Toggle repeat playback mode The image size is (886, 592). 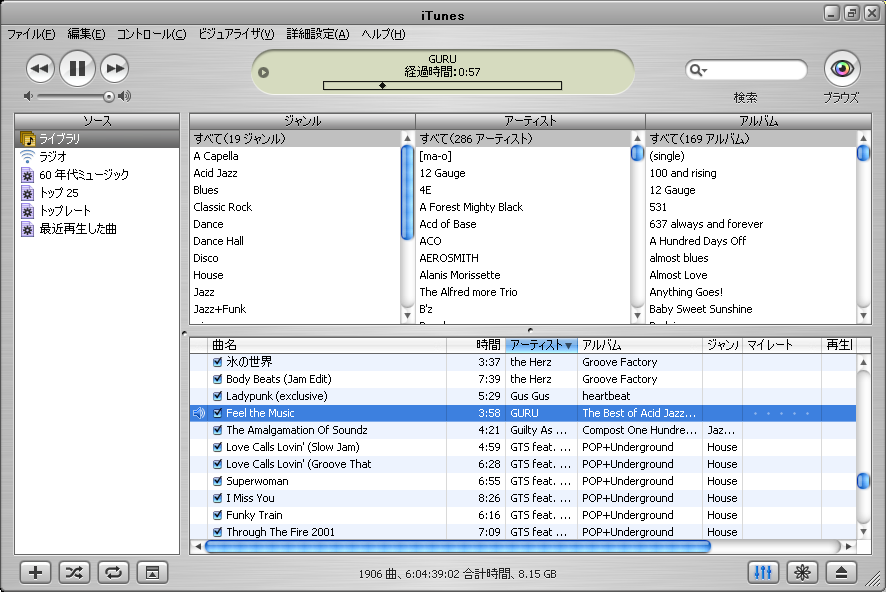coord(113,572)
